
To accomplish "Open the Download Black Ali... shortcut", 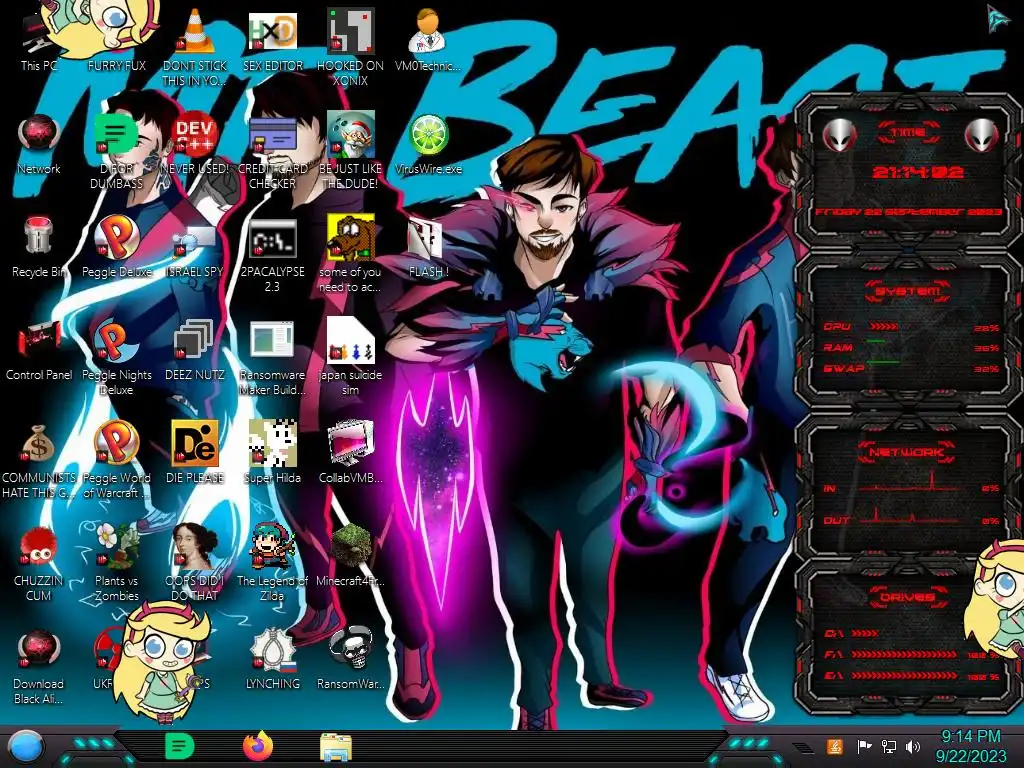I will coord(39,667).
